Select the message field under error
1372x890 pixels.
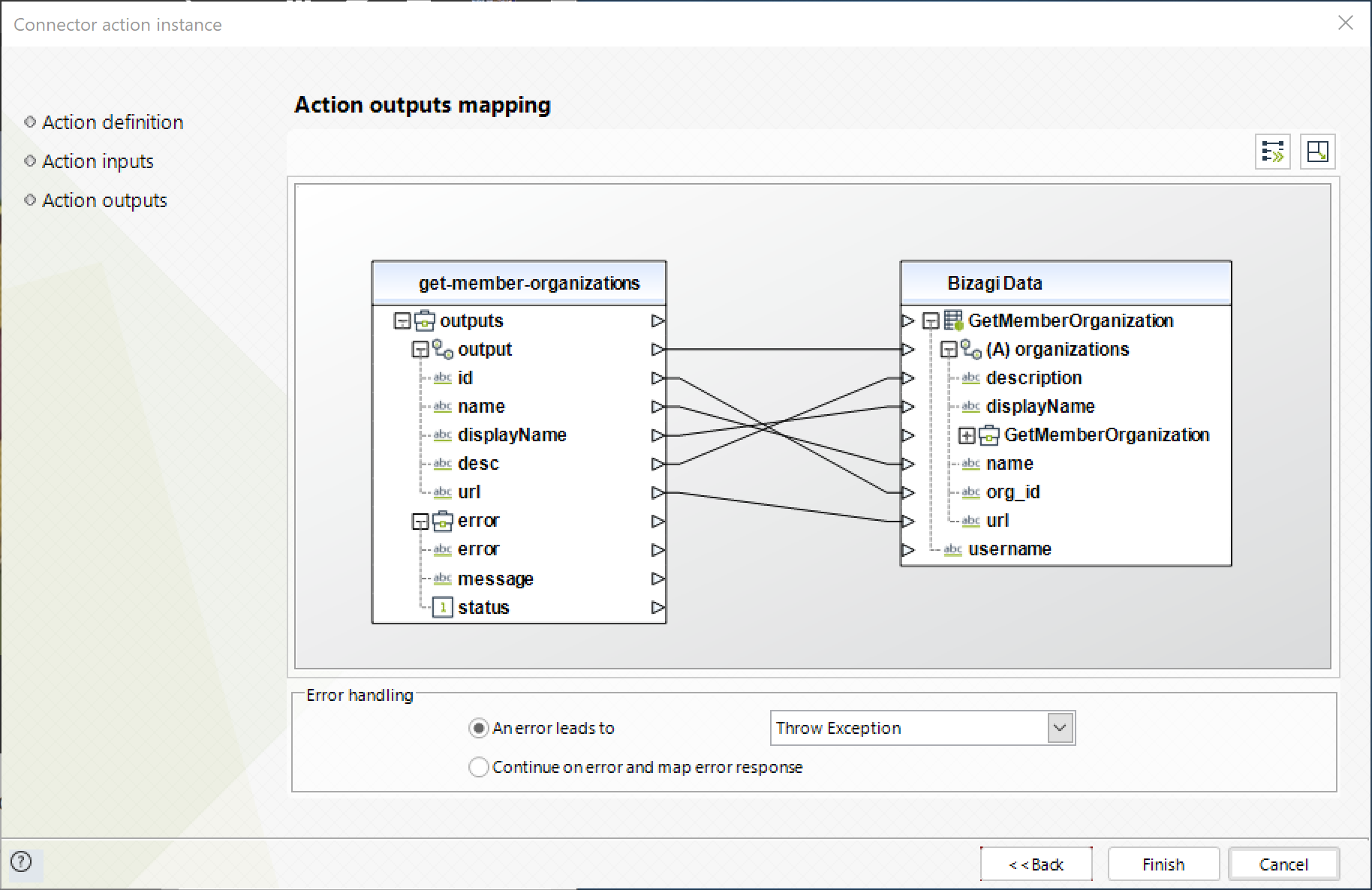(495, 579)
